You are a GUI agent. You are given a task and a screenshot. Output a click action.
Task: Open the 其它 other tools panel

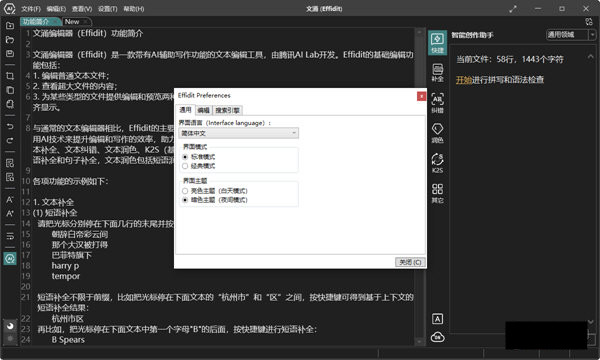437,193
